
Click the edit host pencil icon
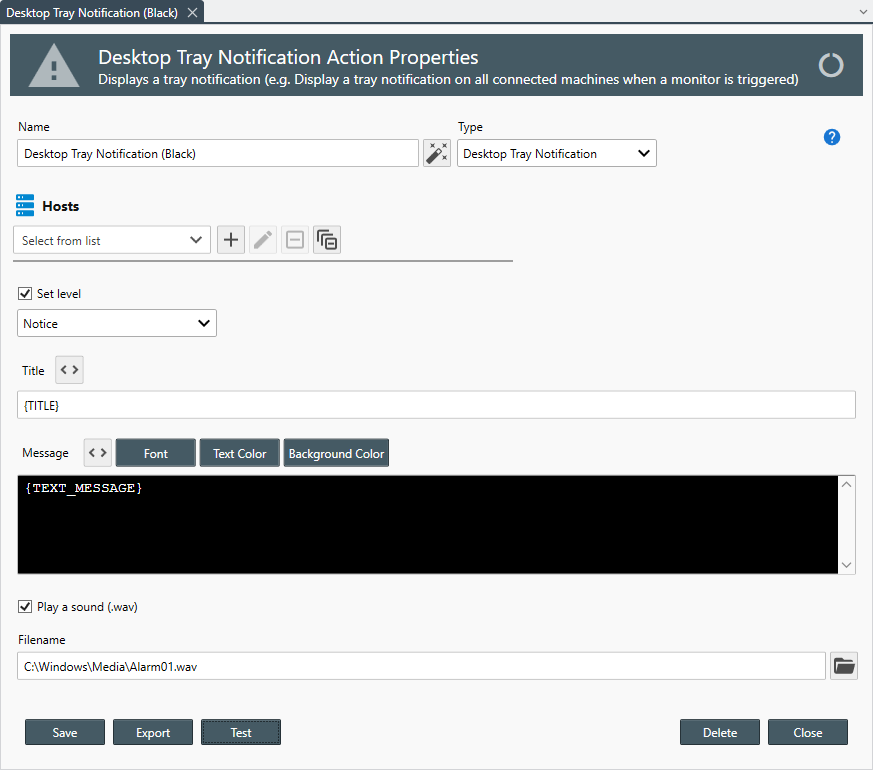263,240
